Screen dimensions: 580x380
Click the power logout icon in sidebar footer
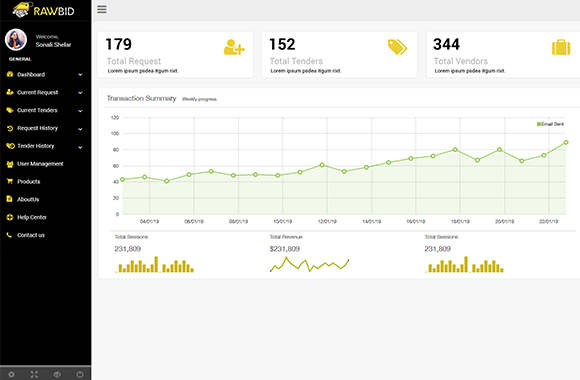80,374
